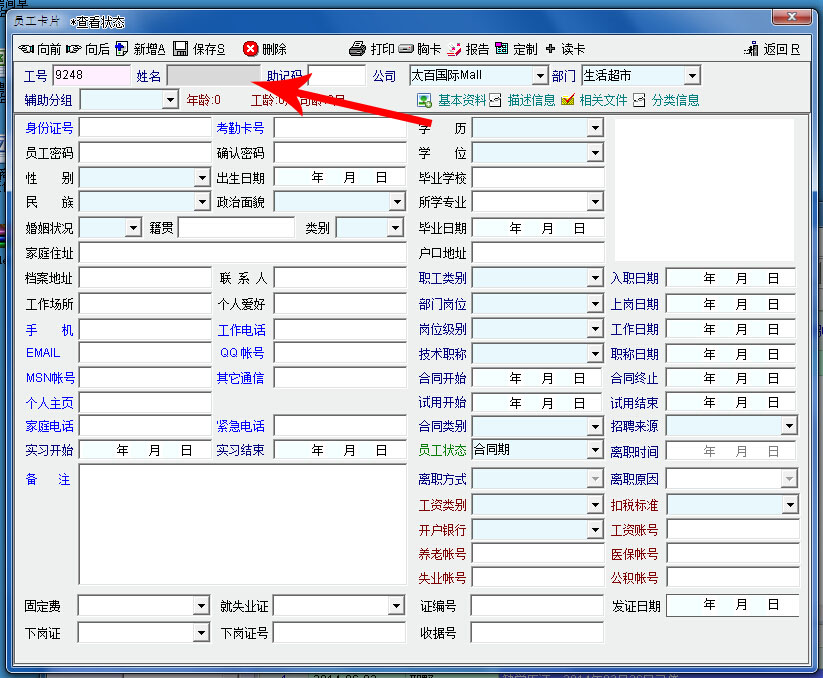Click the 读卡 (read card) toolbar button
This screenshot has width=823, height=678.
coord(551,49)
